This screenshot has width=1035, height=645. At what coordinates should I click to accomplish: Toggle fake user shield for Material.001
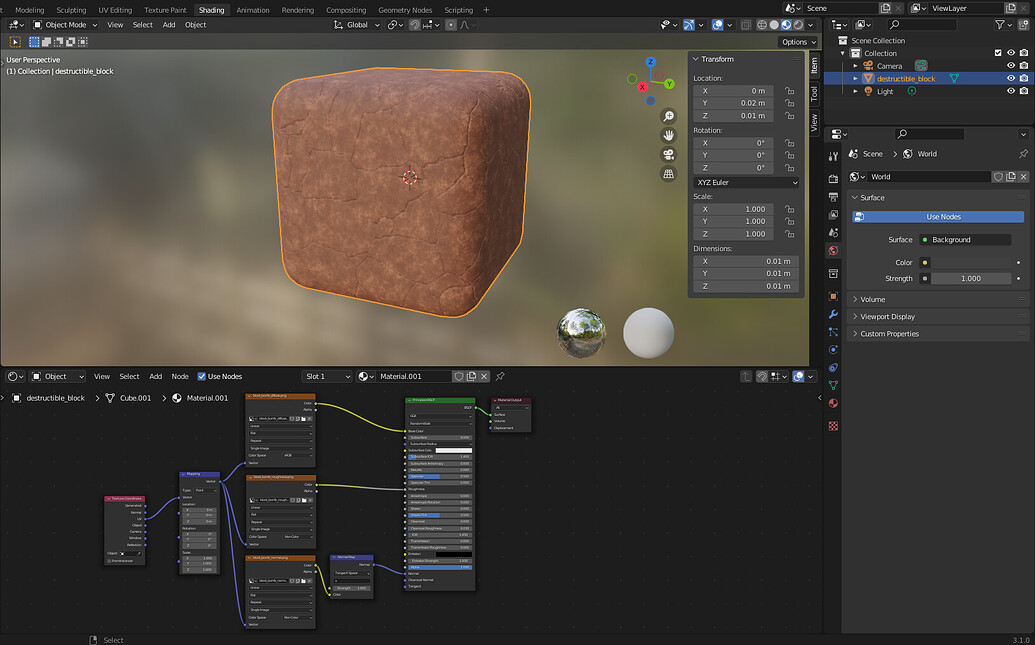[x=459, y=376]
